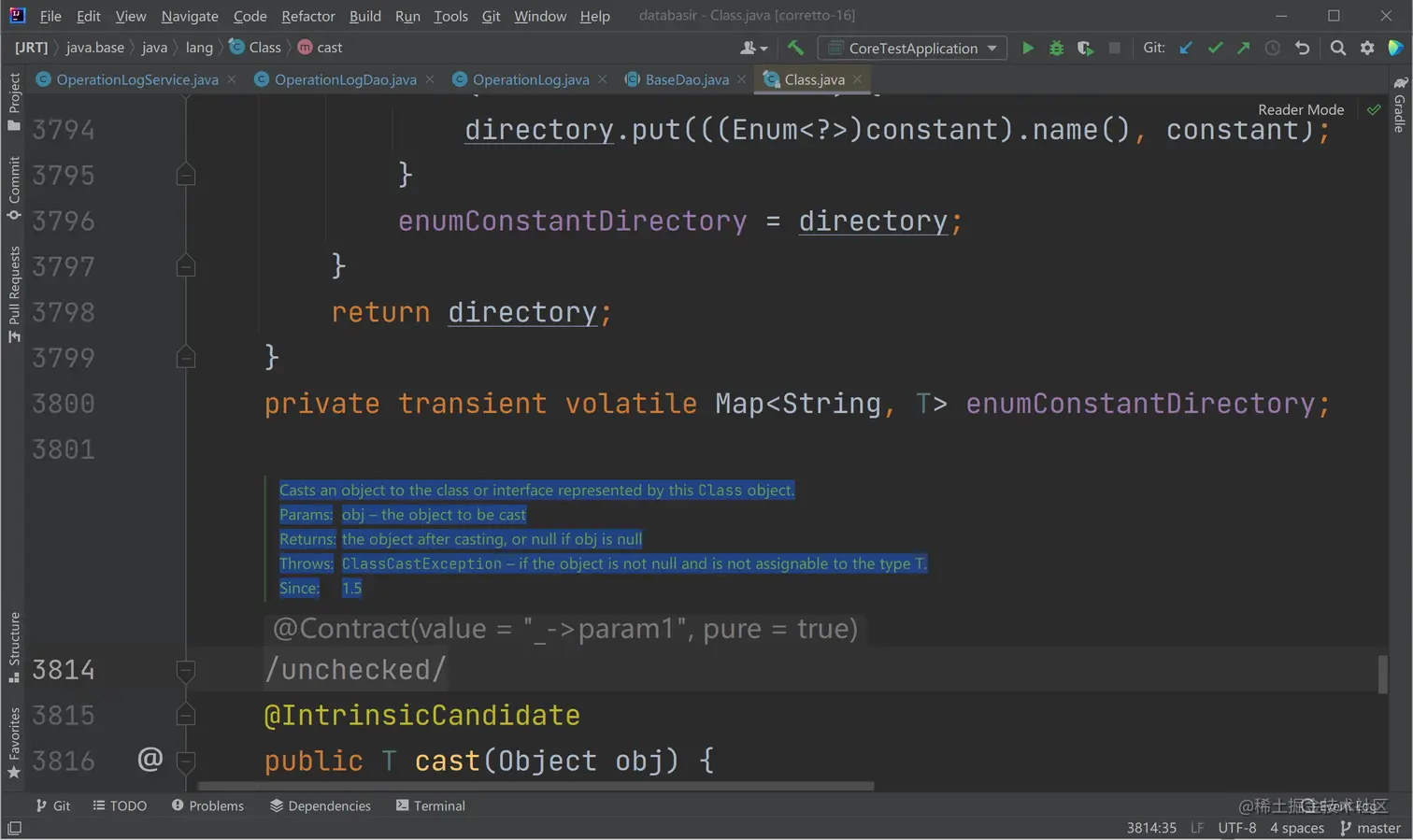Click the @ gutter icon on line 3816
This screenshot has height=840, width=1413.
(x=150, y=759)
